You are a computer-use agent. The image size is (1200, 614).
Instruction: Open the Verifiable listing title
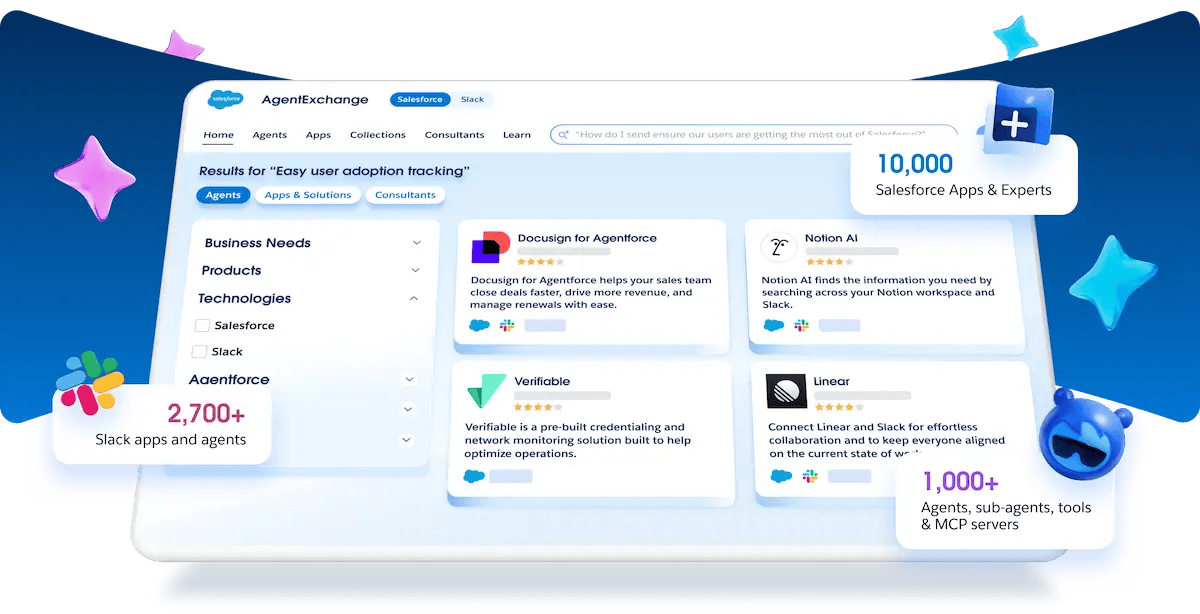pos(542,381)
